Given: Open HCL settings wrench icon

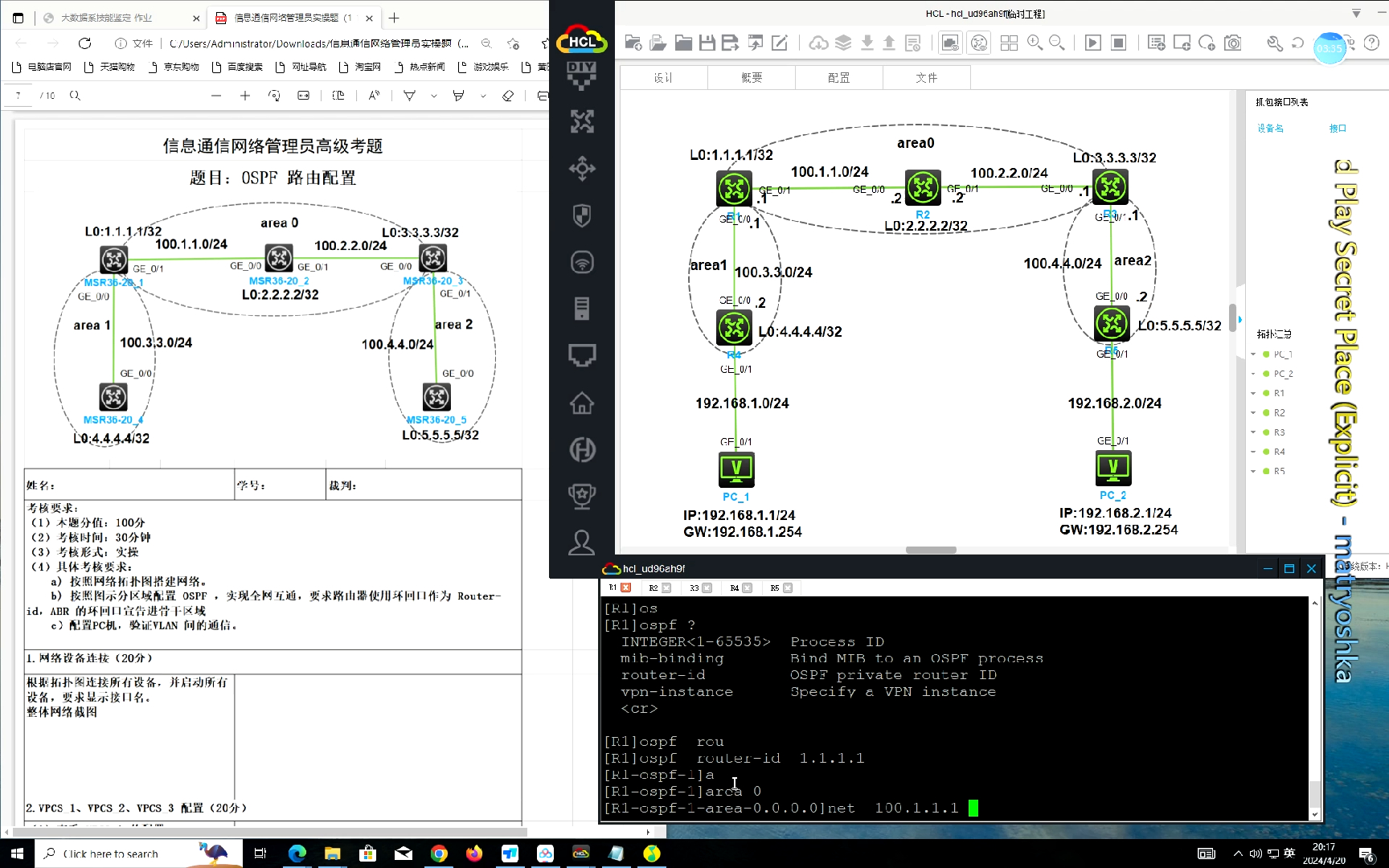Looking at the screenshot, I should point(1274,43).
